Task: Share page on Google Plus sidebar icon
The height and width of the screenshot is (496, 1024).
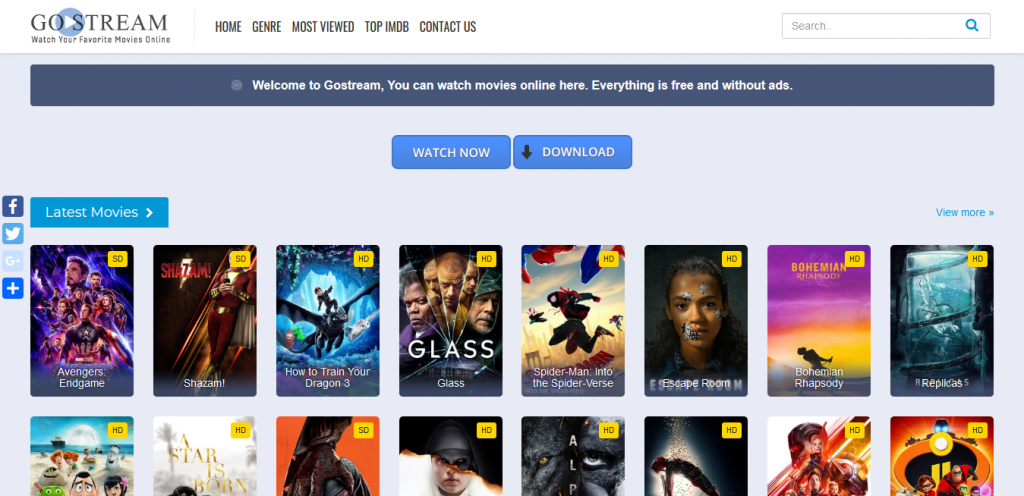Action: (13, 261)
